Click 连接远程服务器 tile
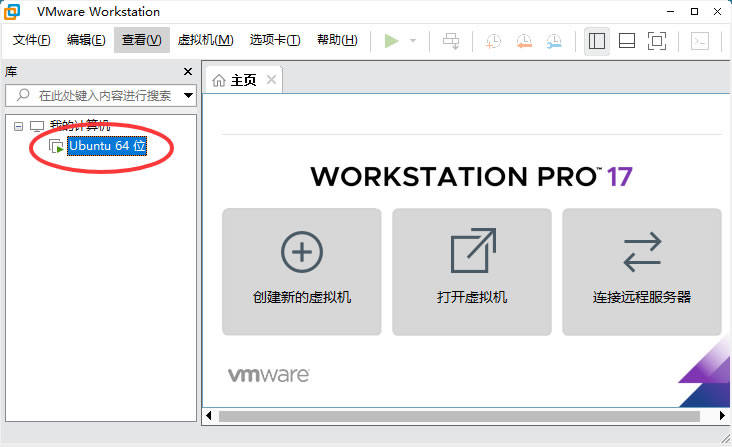Screen dimensions: 732x447 [x=642, y=271]
